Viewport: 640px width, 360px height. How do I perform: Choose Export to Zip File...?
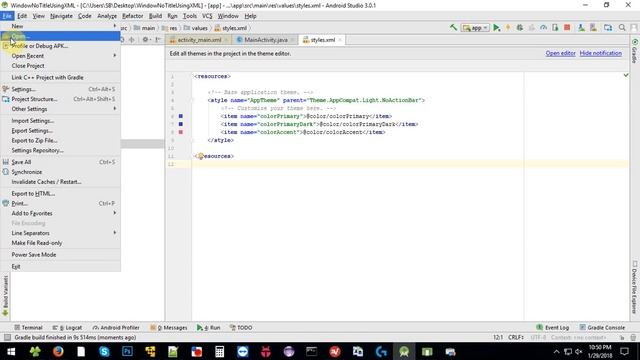[60, 140]
